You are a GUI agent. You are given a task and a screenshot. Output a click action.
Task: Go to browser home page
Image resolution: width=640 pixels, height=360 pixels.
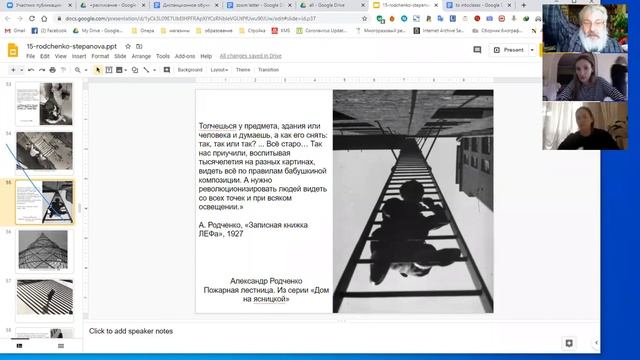(44, 19)
